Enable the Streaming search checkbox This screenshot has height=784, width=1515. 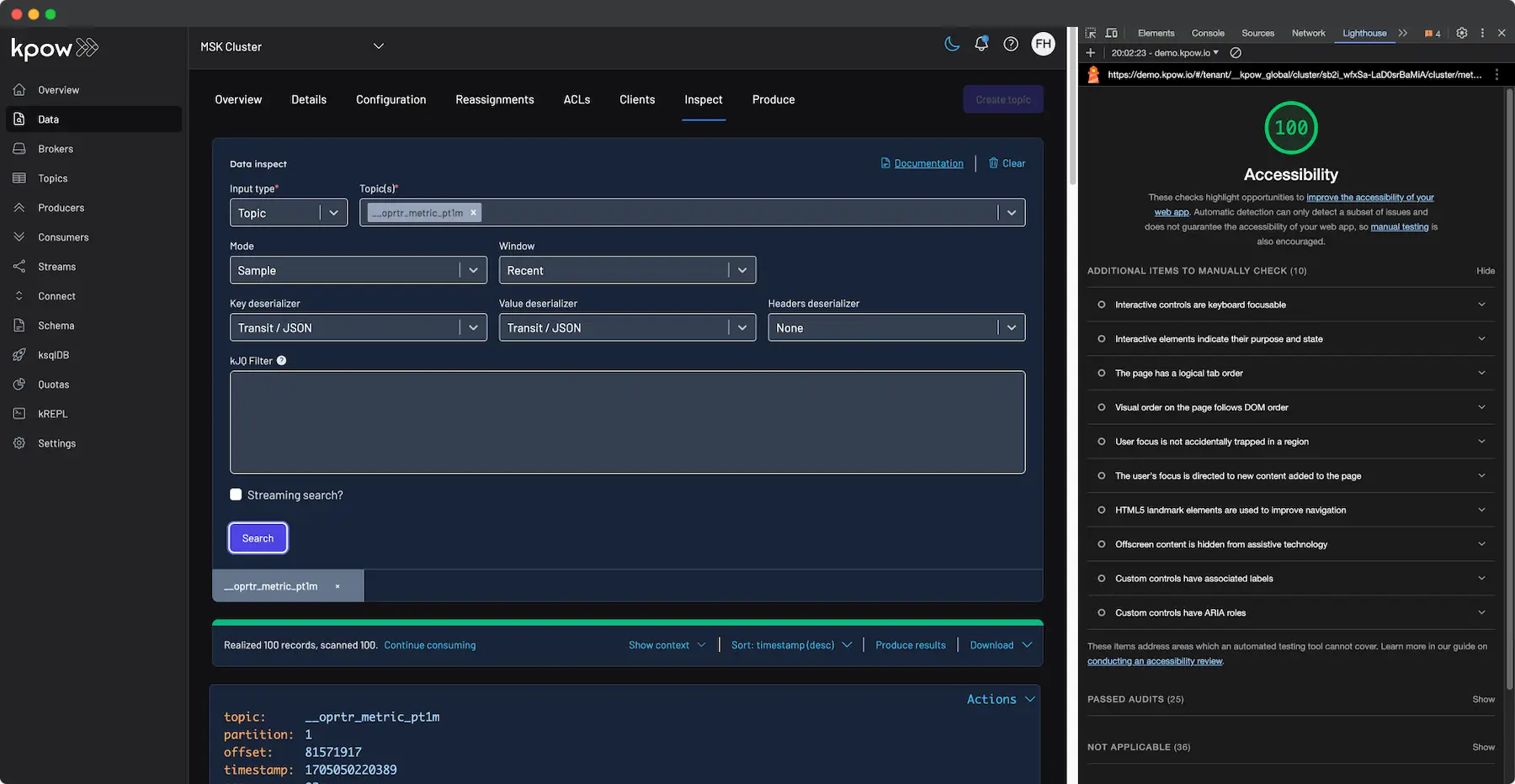point(236,495)
